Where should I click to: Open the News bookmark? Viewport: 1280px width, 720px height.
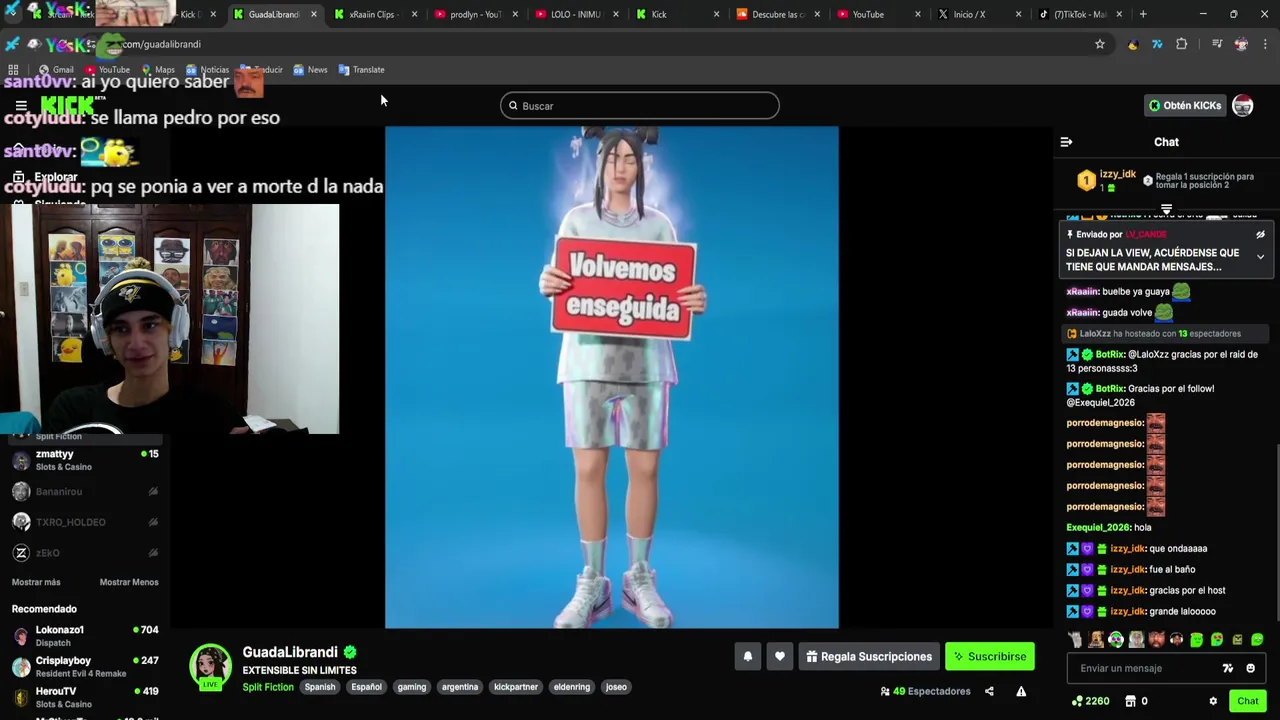pos(310,70)
